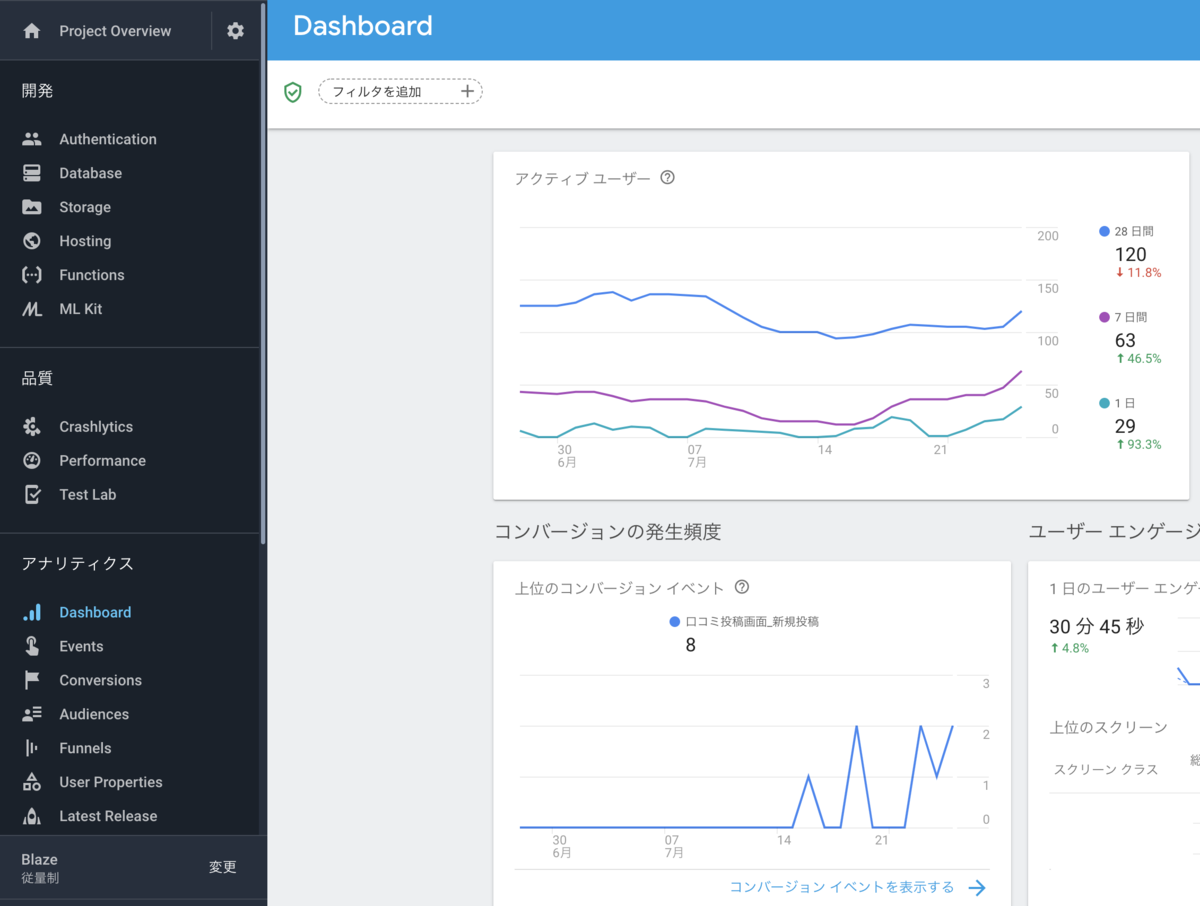
Task: Click the ML Kit icon
Action: pyautogui.click(x=32, y=309)
